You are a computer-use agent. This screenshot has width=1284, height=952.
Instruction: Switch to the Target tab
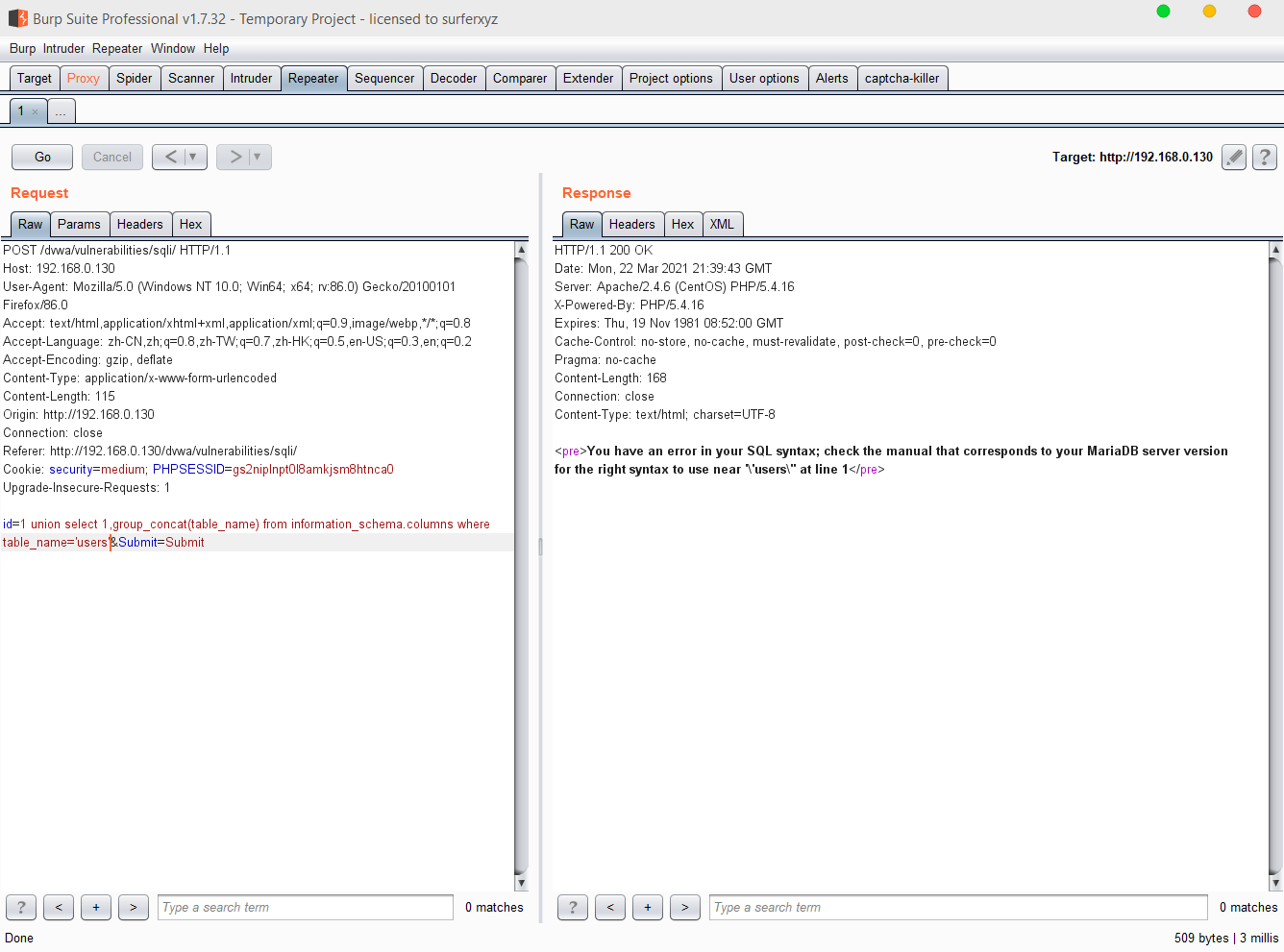point(35,78)
